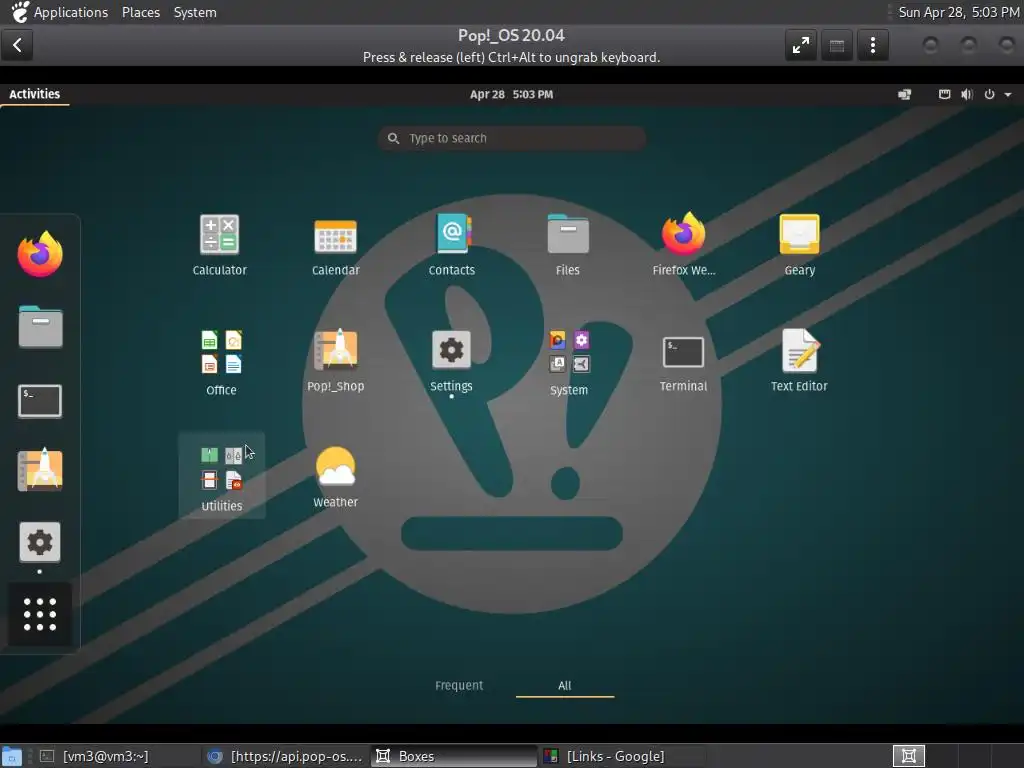Click the Files folder in the dock
Viewport: 1024px width, 768px height.
40,327
